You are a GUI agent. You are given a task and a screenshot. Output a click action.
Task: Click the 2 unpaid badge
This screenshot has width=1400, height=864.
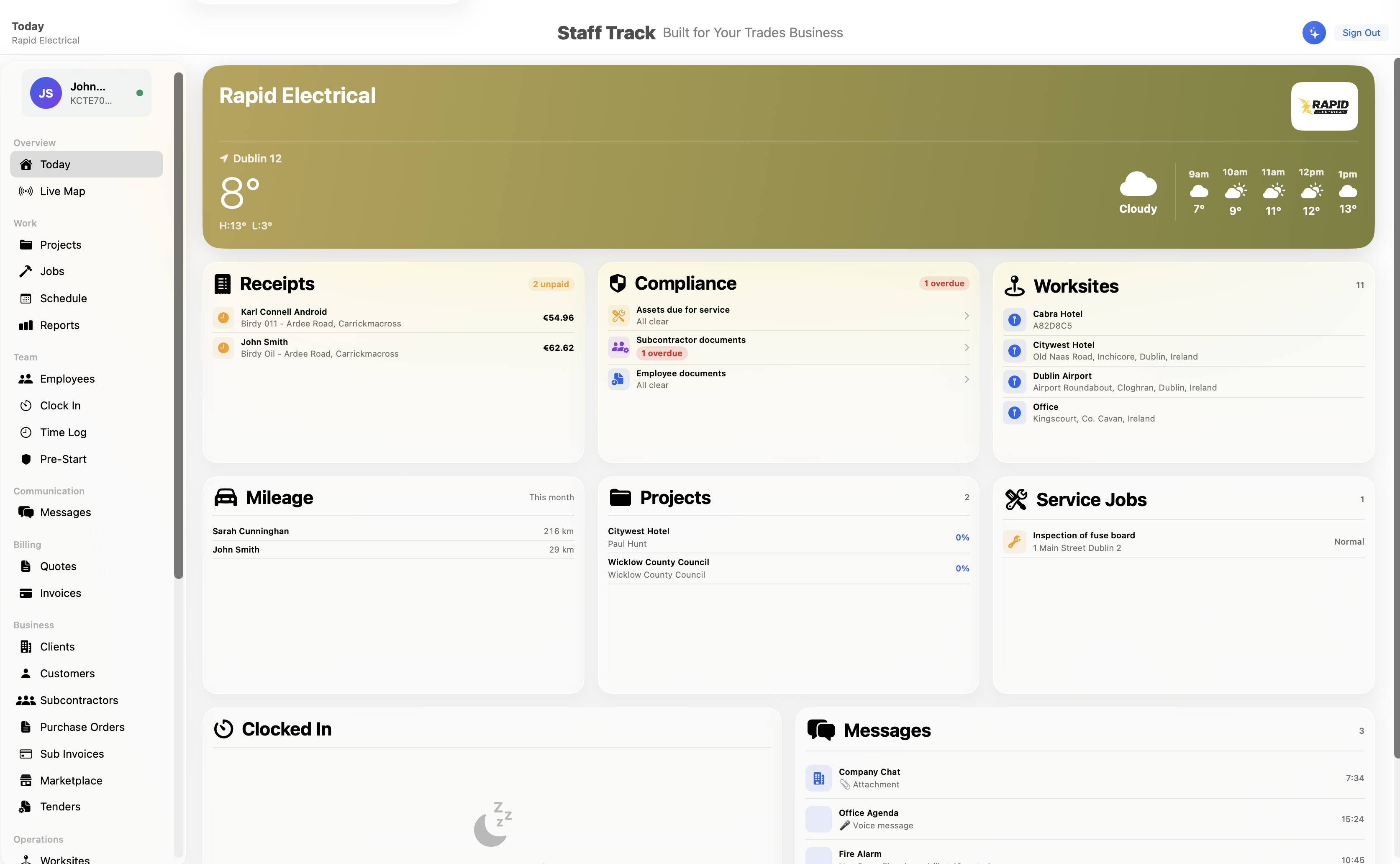tap(551, 284)
